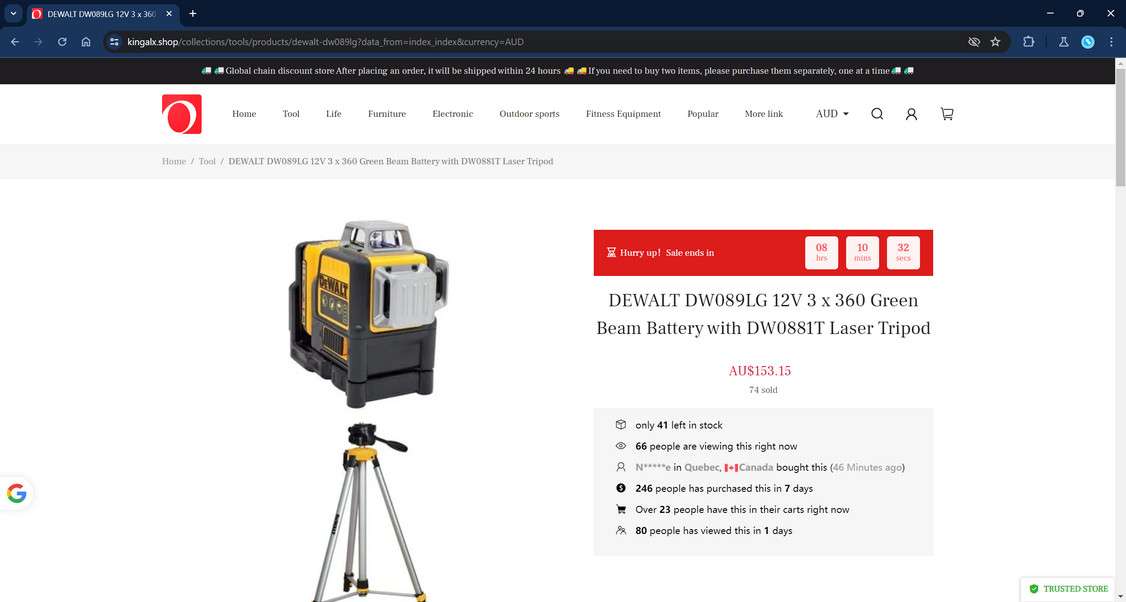Viewport: 1126px width, 602px height.
Task: Reload the page with refresh icon
Action: click(62, 42)
